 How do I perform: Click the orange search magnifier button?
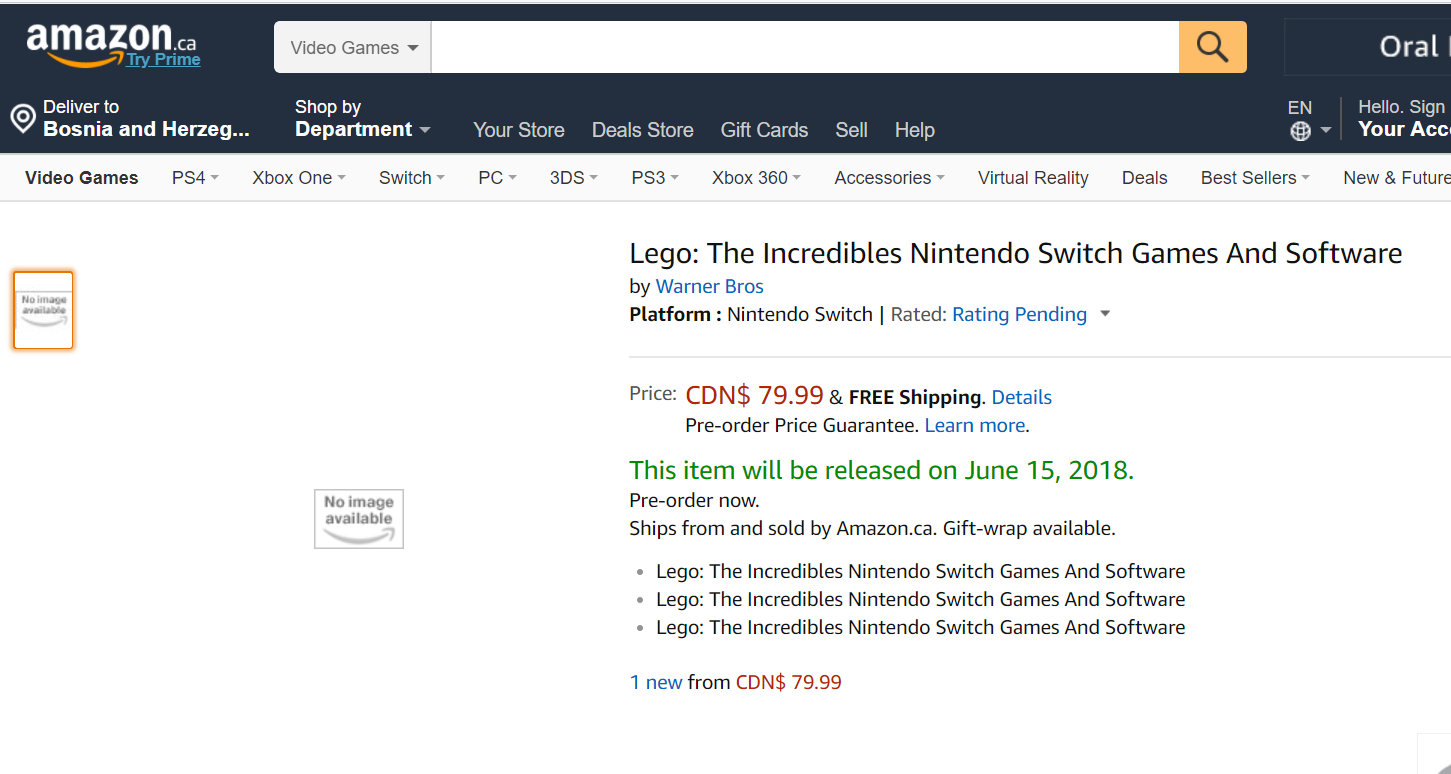click(x=1212, y=47)
